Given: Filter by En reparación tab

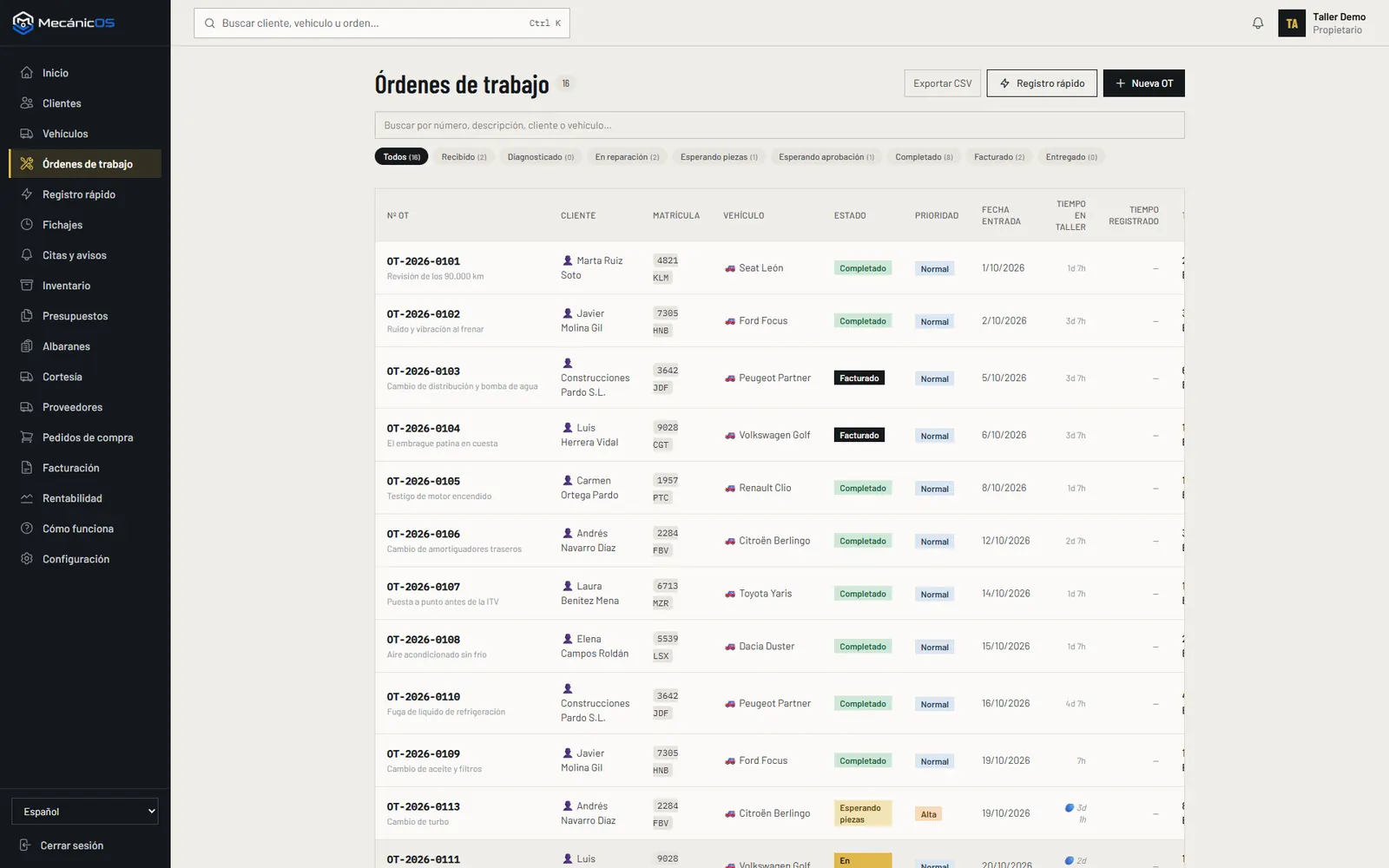Looking at the screenshot, I should (627, 157).
